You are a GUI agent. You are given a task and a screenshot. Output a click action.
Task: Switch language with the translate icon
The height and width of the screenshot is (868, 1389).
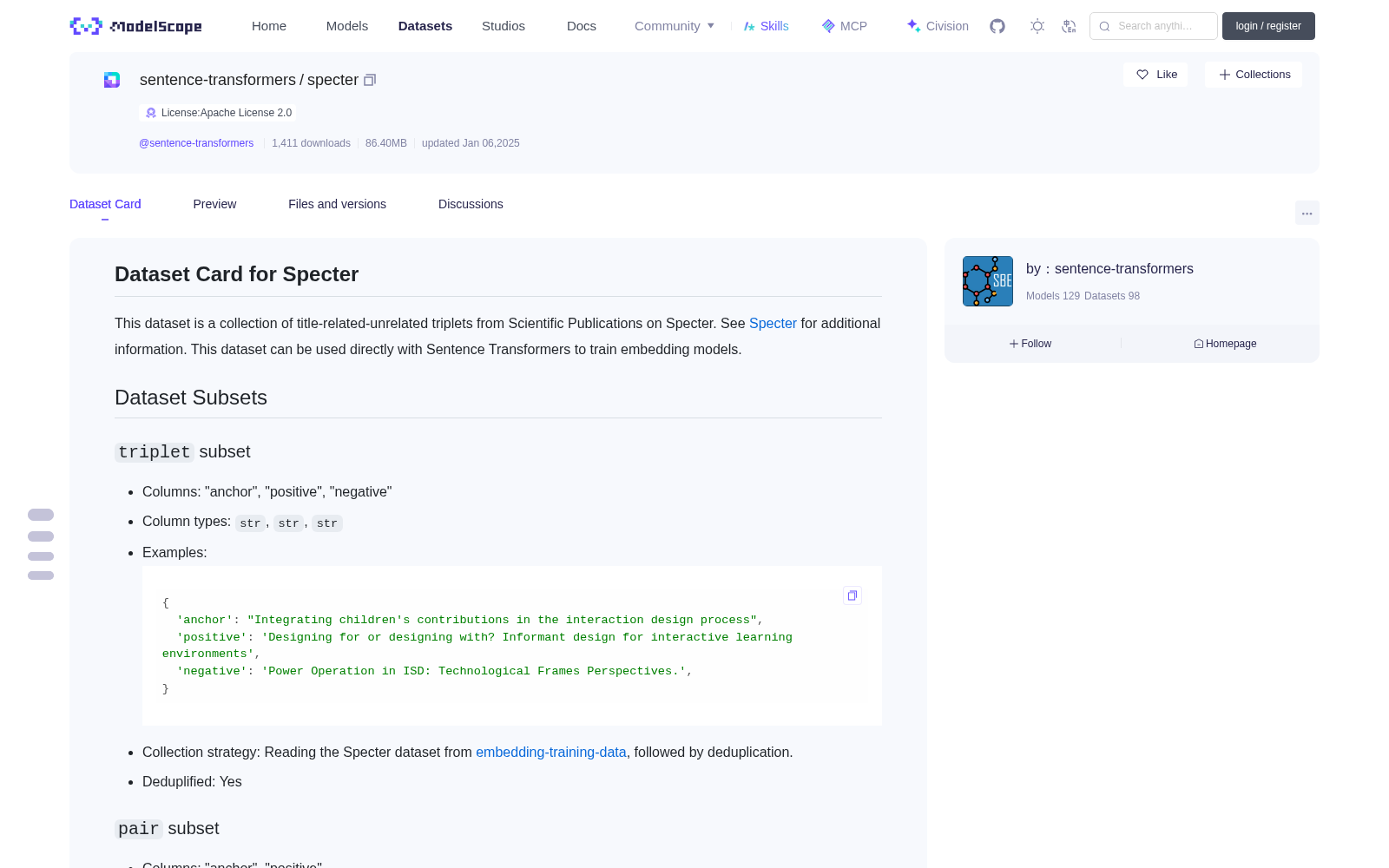[x=1069, y=26]
